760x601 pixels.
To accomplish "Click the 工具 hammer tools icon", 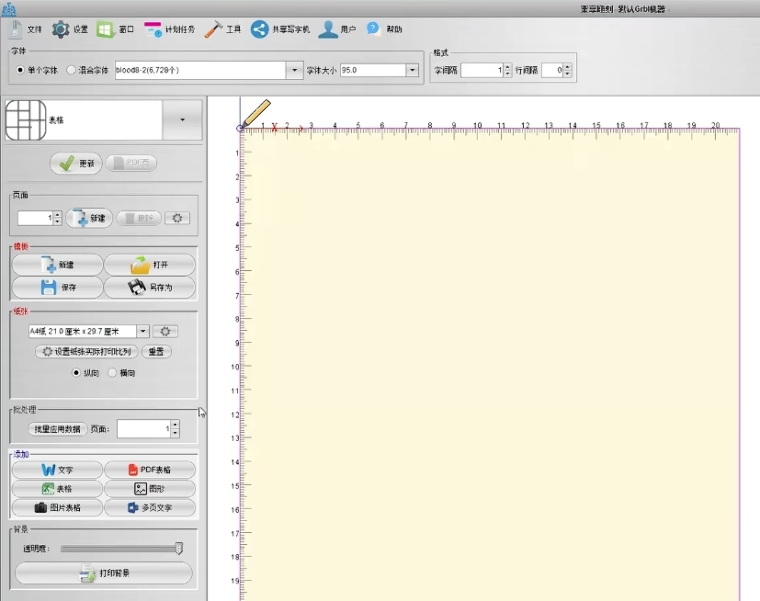I will (213, 29).
